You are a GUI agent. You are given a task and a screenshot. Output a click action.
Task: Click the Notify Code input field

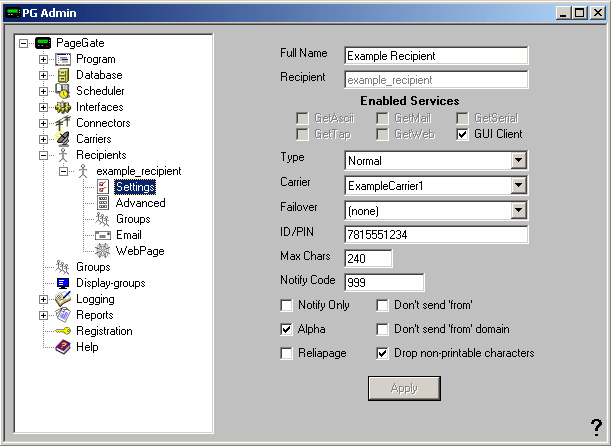384,282
